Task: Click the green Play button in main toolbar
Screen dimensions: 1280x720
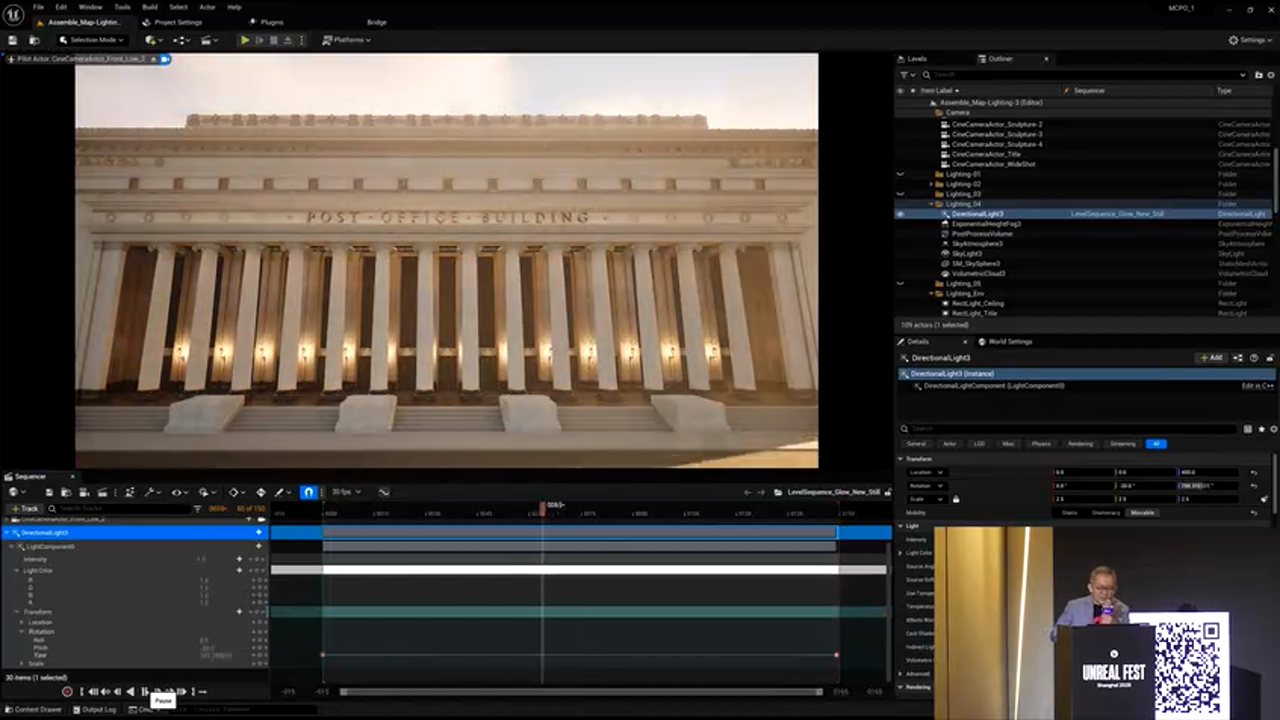Action: tap(245, 40)
